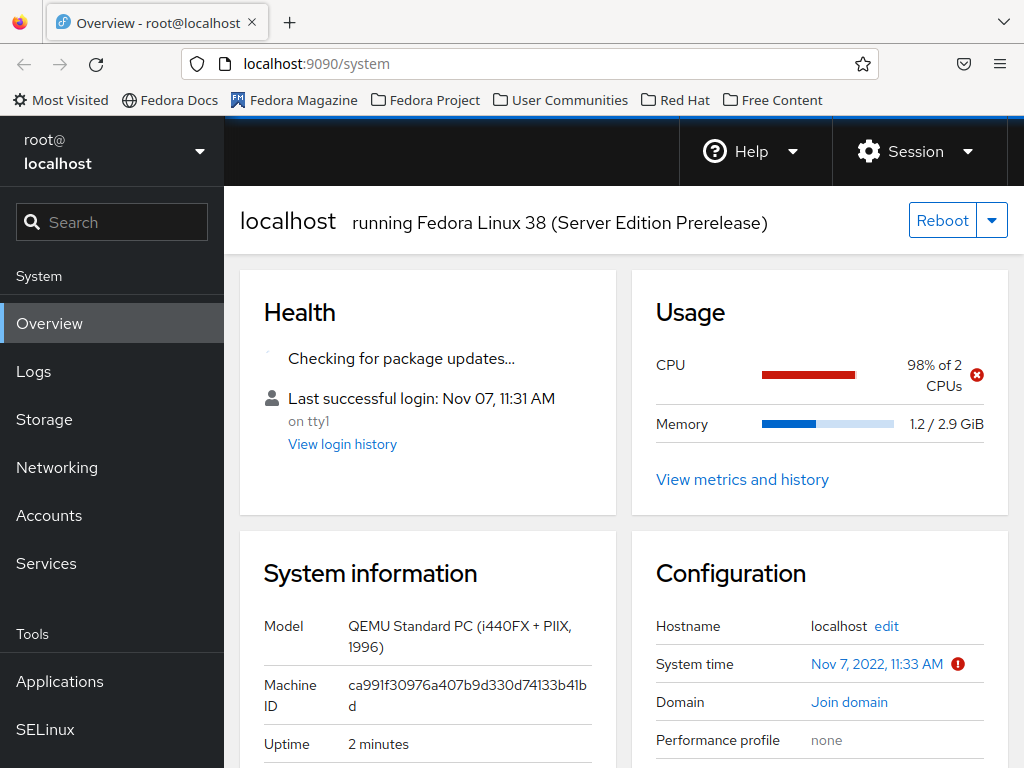Click the search magnifier icon

[32, 222]
